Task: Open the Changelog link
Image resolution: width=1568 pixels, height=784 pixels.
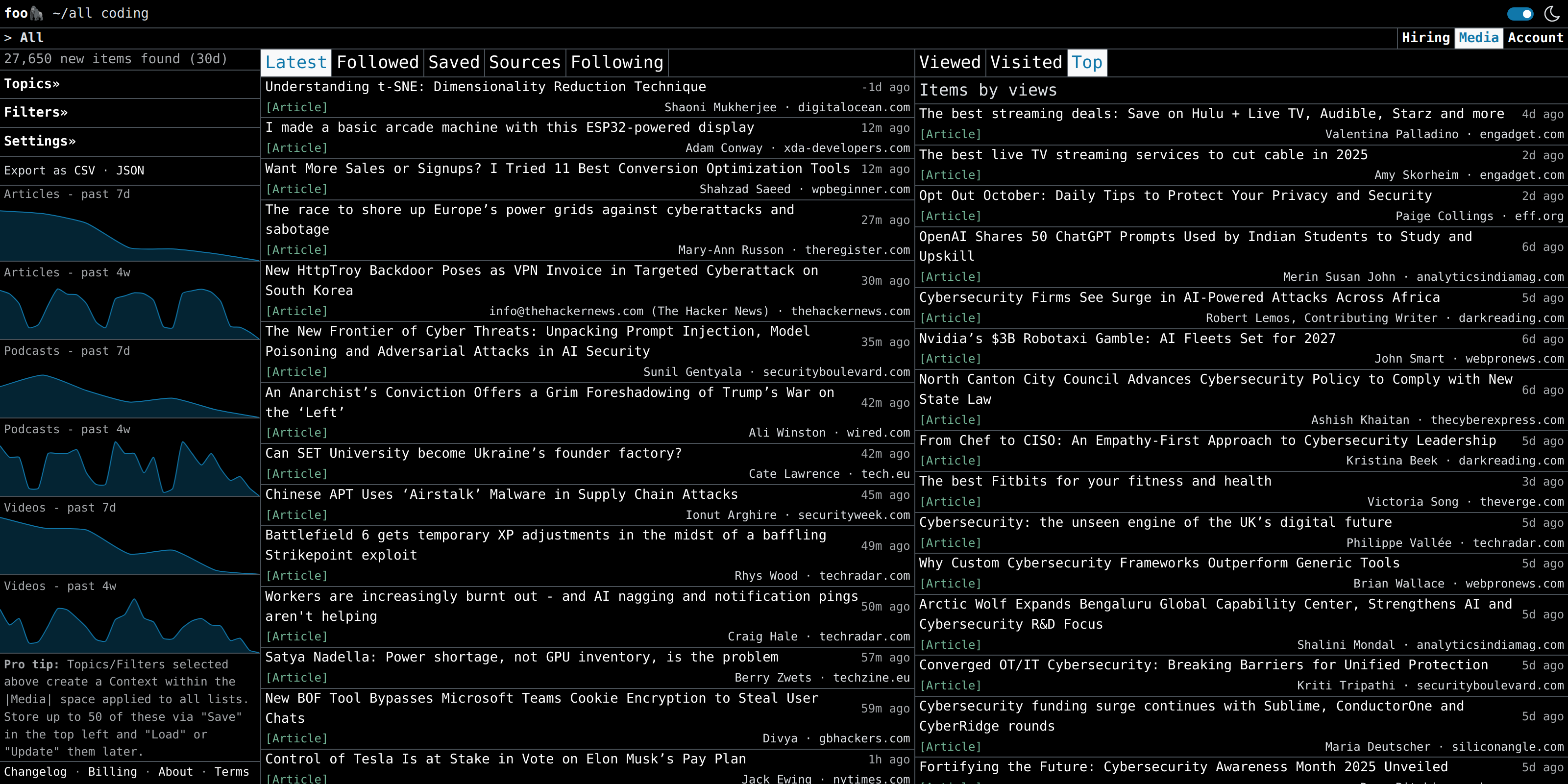Action: point(35,772)
